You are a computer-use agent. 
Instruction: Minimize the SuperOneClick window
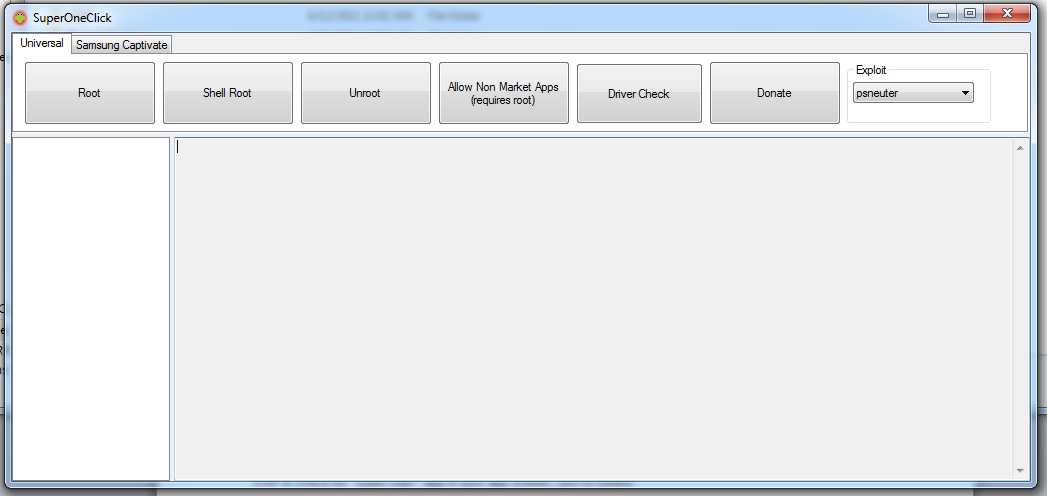pyautogui.click(x=942, y=14)
